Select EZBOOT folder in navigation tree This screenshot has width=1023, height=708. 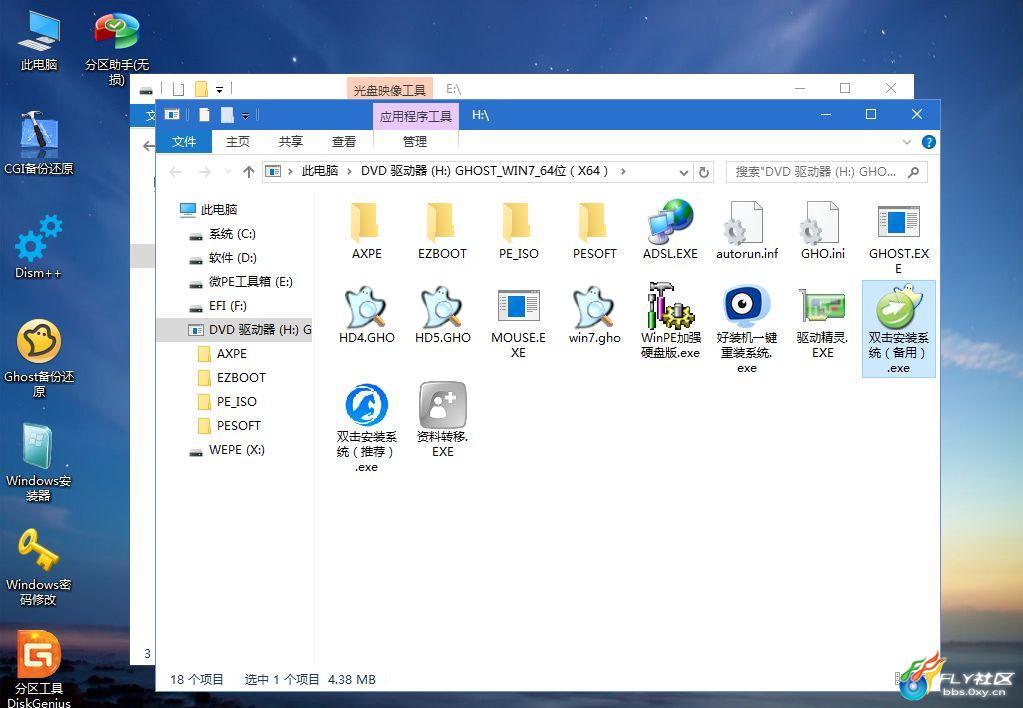coord(232,377)
